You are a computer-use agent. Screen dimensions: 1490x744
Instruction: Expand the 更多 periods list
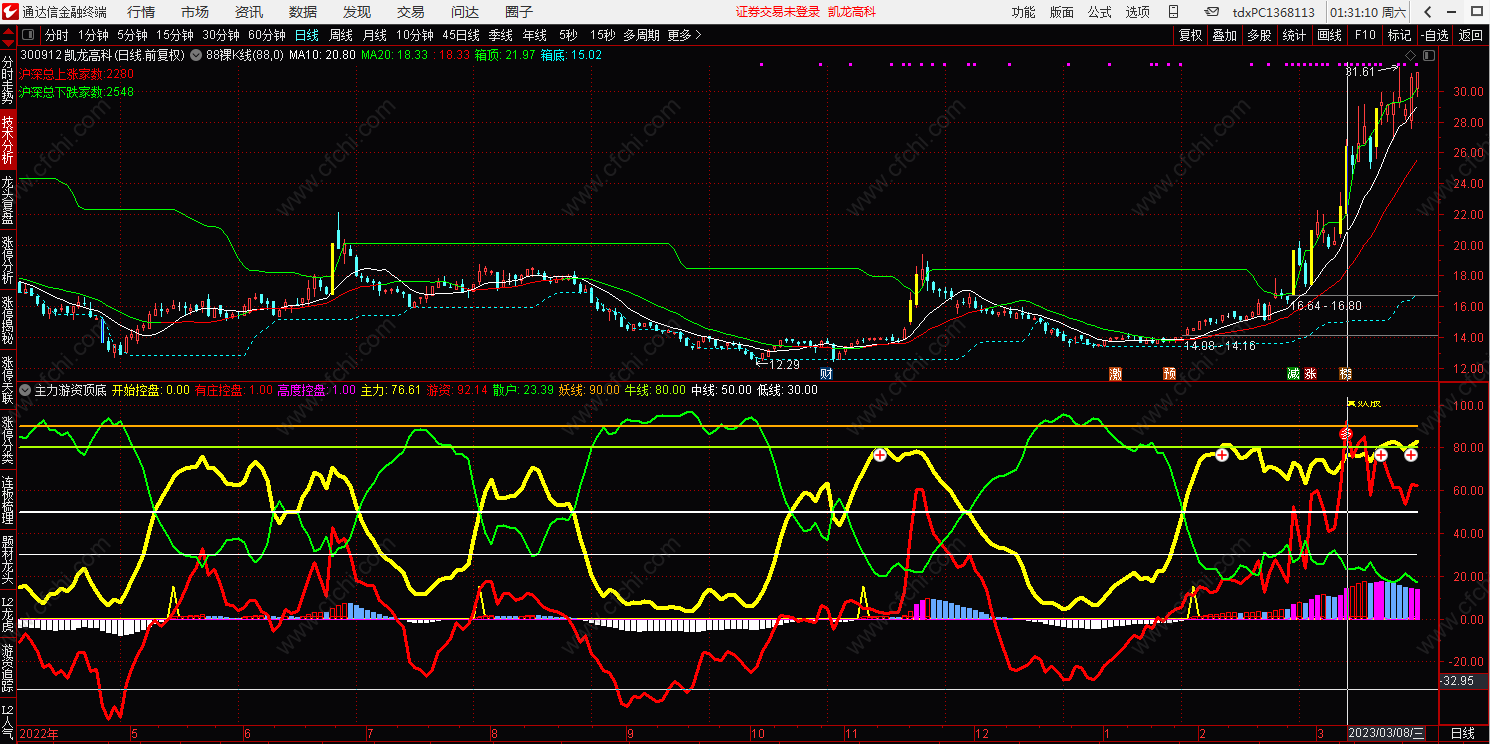684,35
